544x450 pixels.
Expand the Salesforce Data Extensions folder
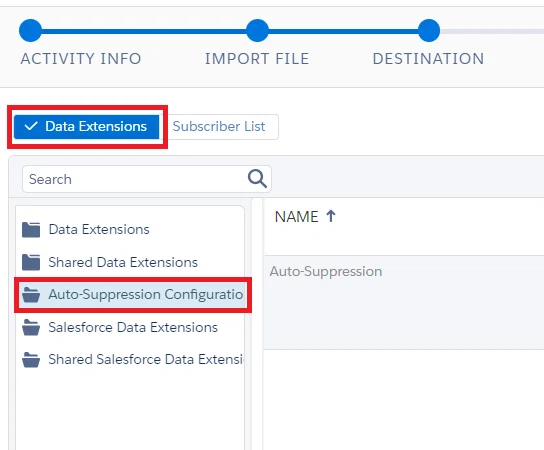133,328
